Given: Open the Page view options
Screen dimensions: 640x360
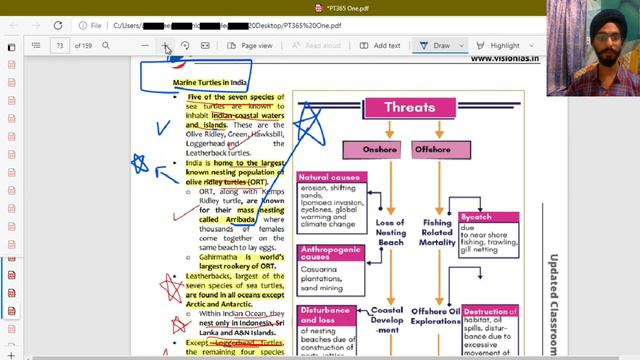Looking at the screenshot, I should [x=249, y=46].
